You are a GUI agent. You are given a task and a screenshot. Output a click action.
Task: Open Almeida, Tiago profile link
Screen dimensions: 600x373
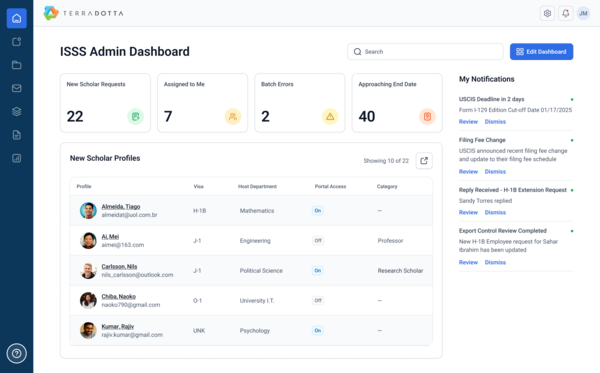121,207
